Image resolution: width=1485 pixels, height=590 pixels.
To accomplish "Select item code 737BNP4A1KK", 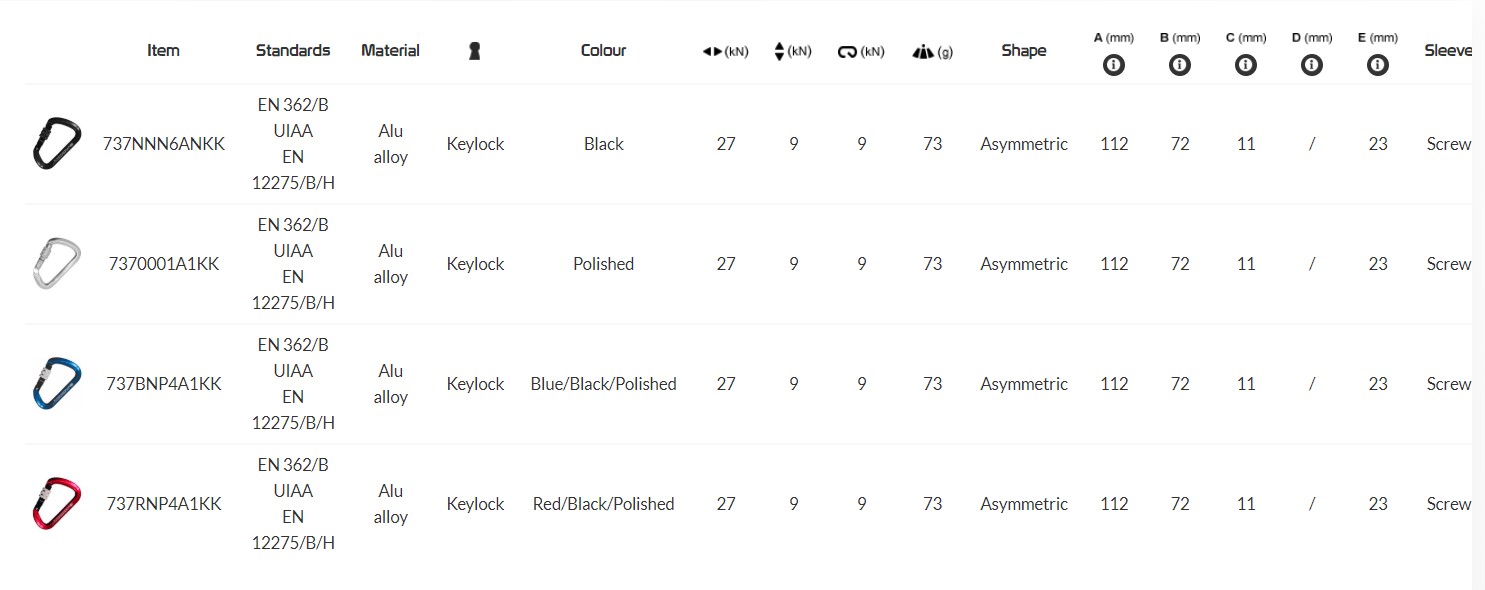I will (163, 384).
